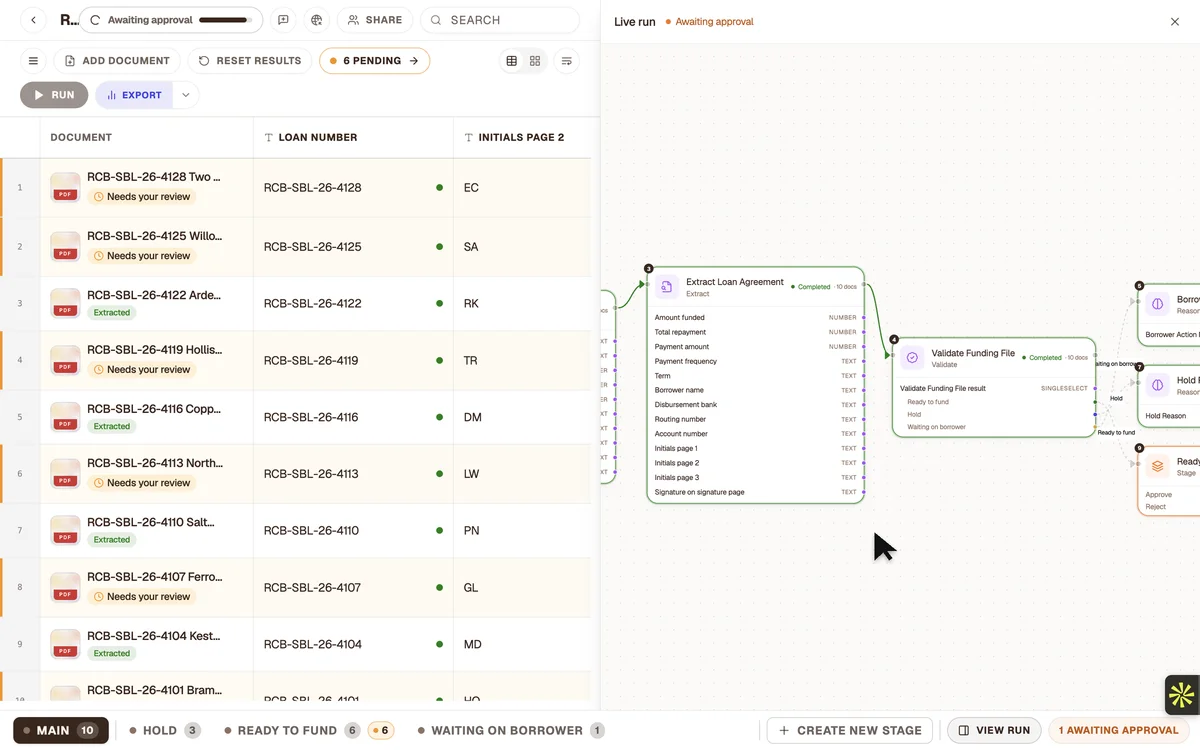Click the Search field

tap(500, 20)
